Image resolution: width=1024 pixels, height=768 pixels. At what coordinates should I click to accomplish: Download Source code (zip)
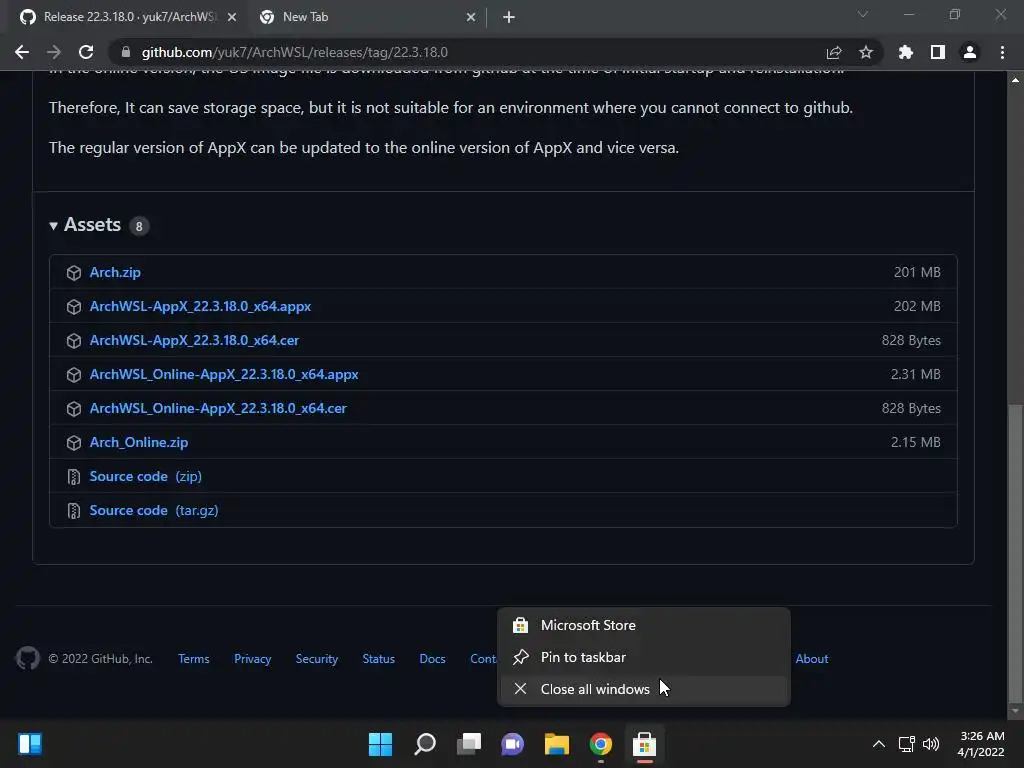click(x=145, y=476)
